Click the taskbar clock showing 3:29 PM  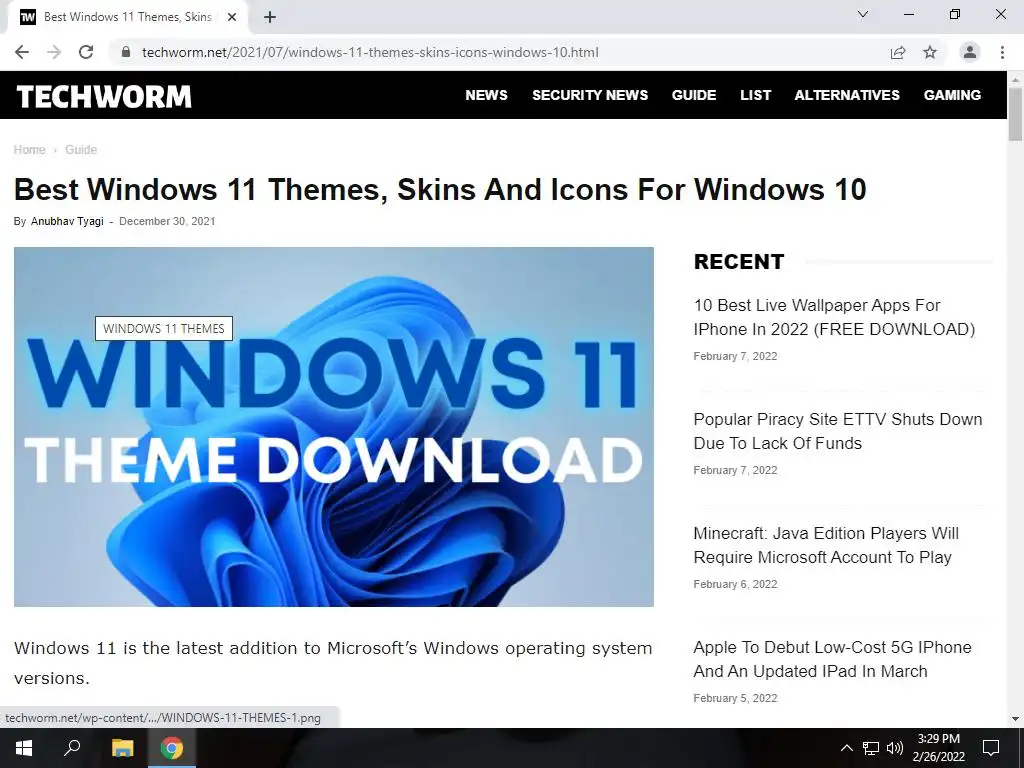point(938,748)
